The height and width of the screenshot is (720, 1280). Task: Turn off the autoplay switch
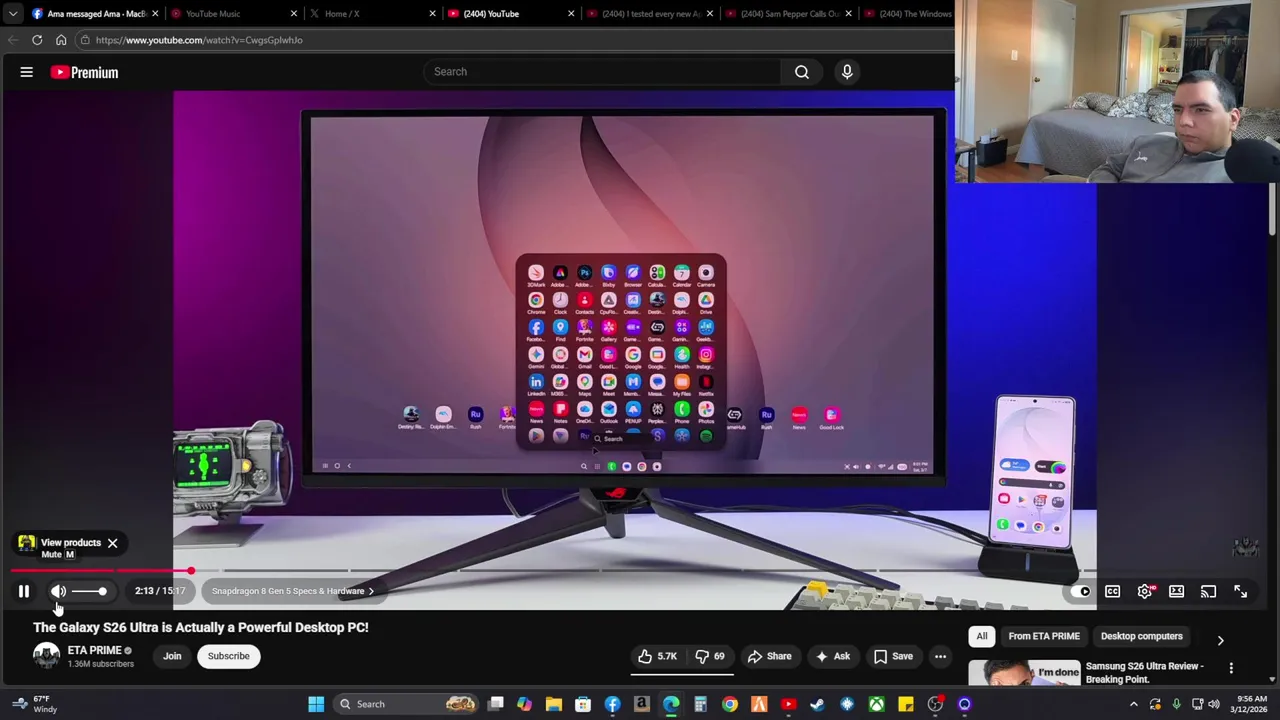(x=1080, y=592)
